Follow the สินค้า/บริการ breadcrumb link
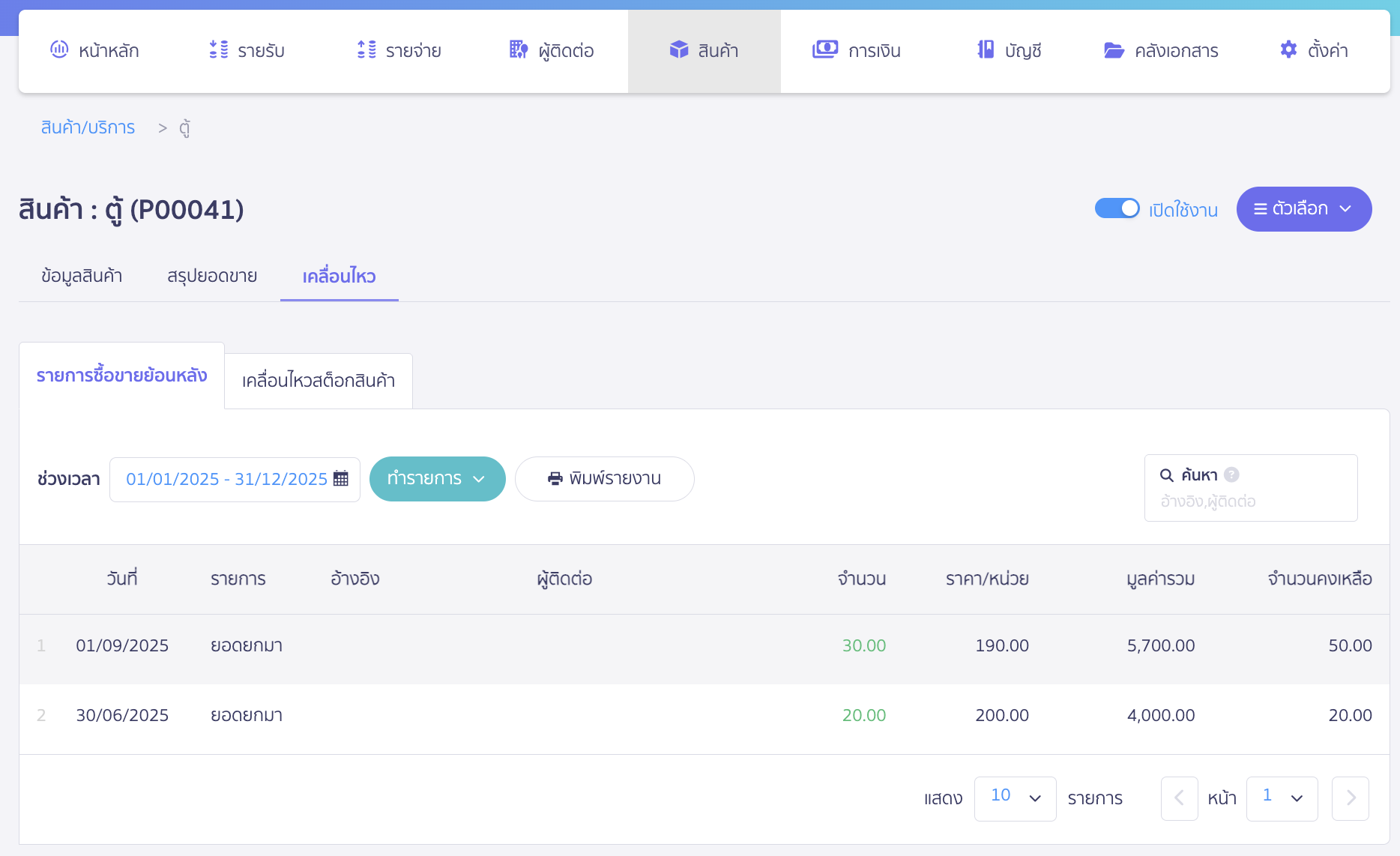The height and width of the screenshot is (856, 1400). pyautogui.click(x=88, y=127)
